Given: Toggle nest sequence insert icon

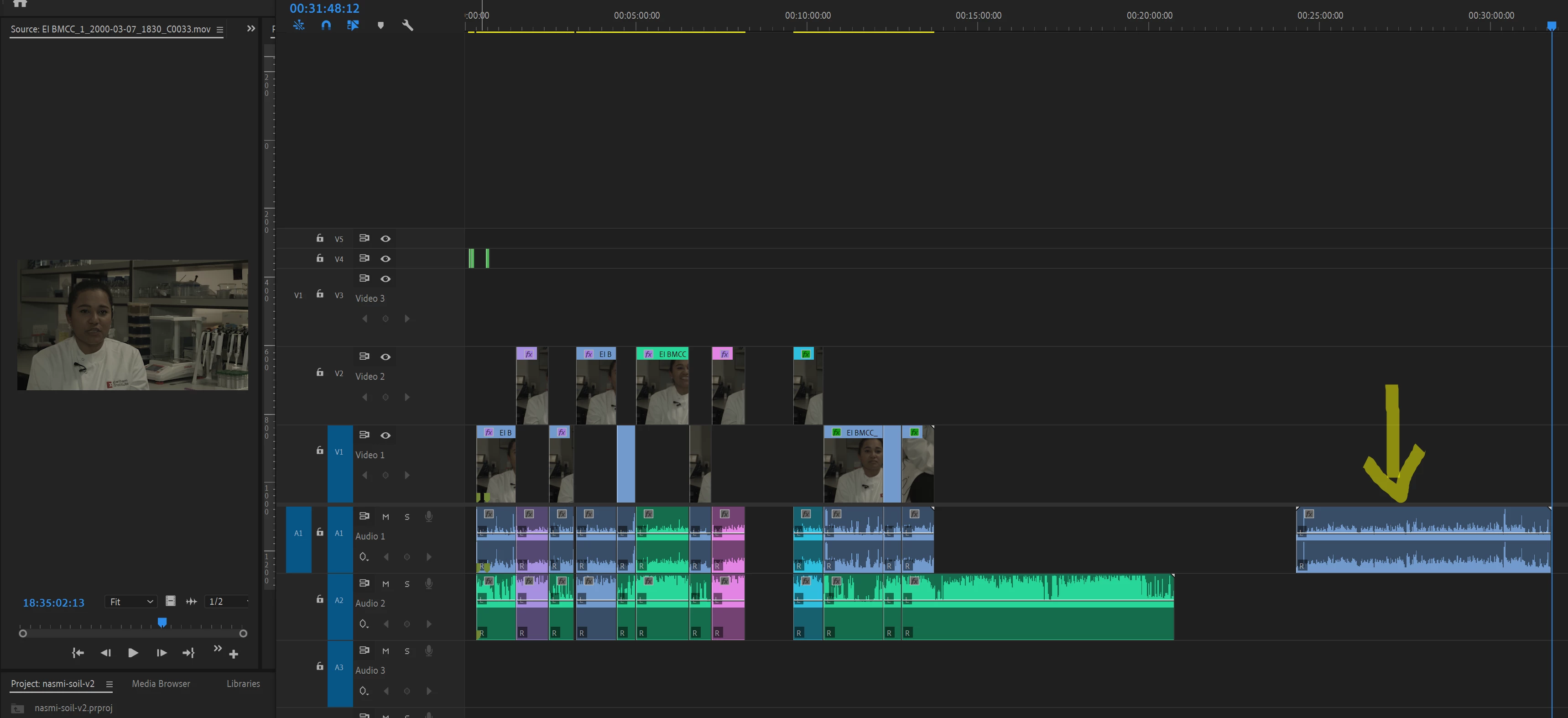Looking at the screenshot, I should [x=299, y=26].
